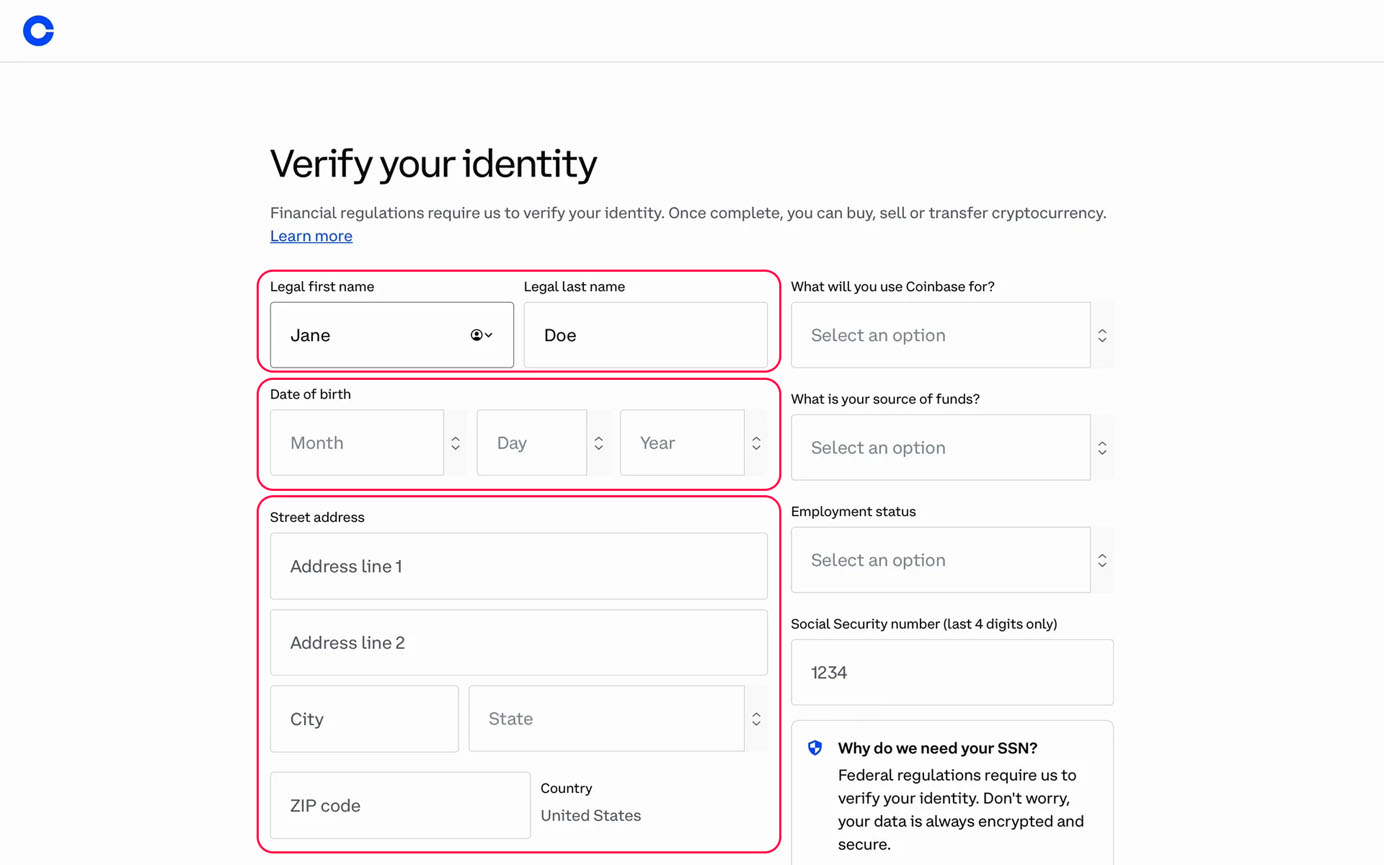
Task: Click the 'Learn more' link
Action: 311,236
